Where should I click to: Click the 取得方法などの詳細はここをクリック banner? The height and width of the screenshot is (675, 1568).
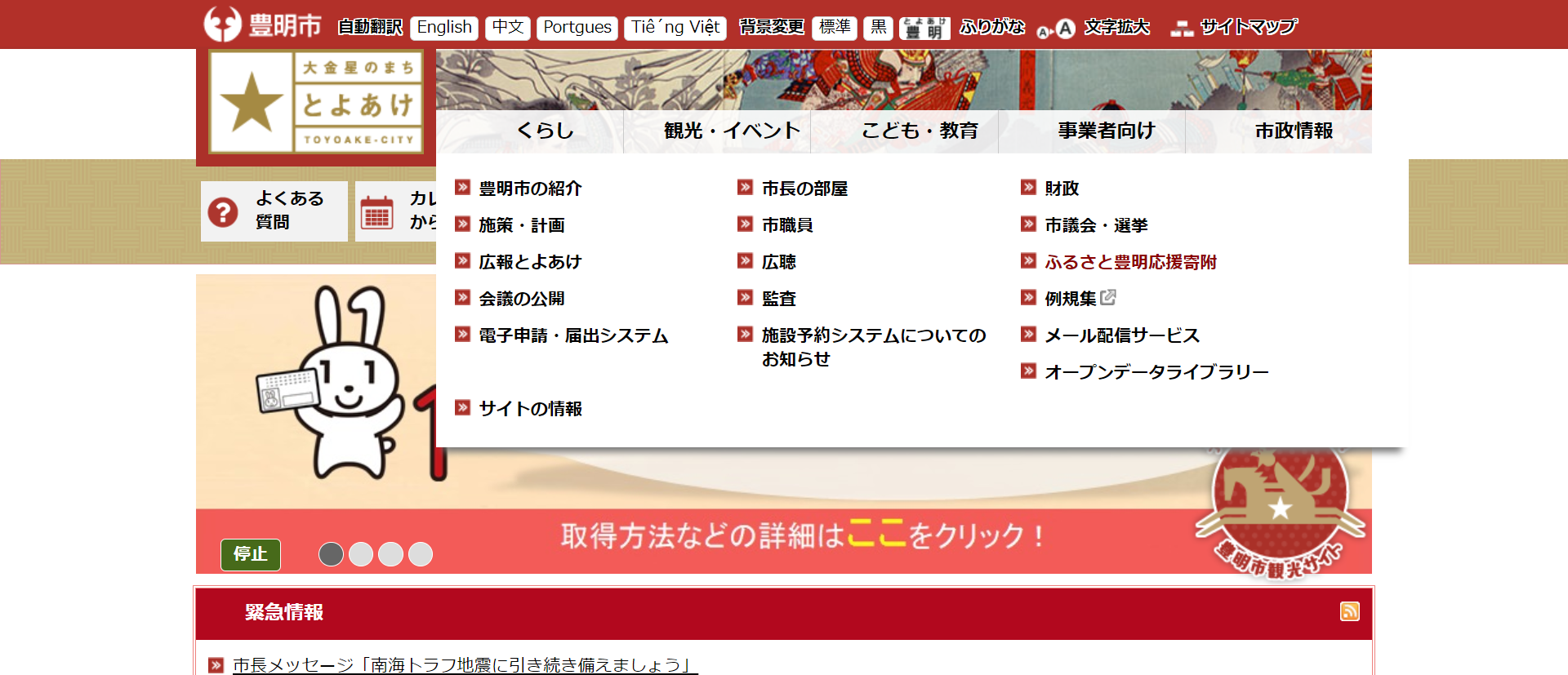tap(802, 536)
